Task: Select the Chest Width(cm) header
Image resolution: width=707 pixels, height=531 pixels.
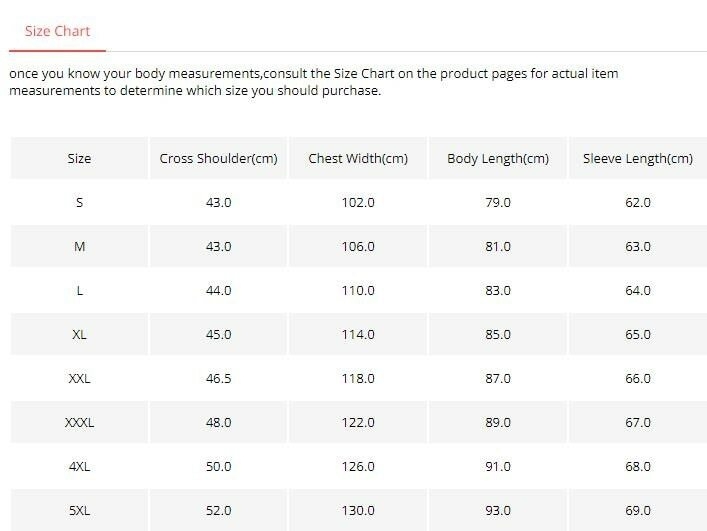Action: click(x=358, y=159)
